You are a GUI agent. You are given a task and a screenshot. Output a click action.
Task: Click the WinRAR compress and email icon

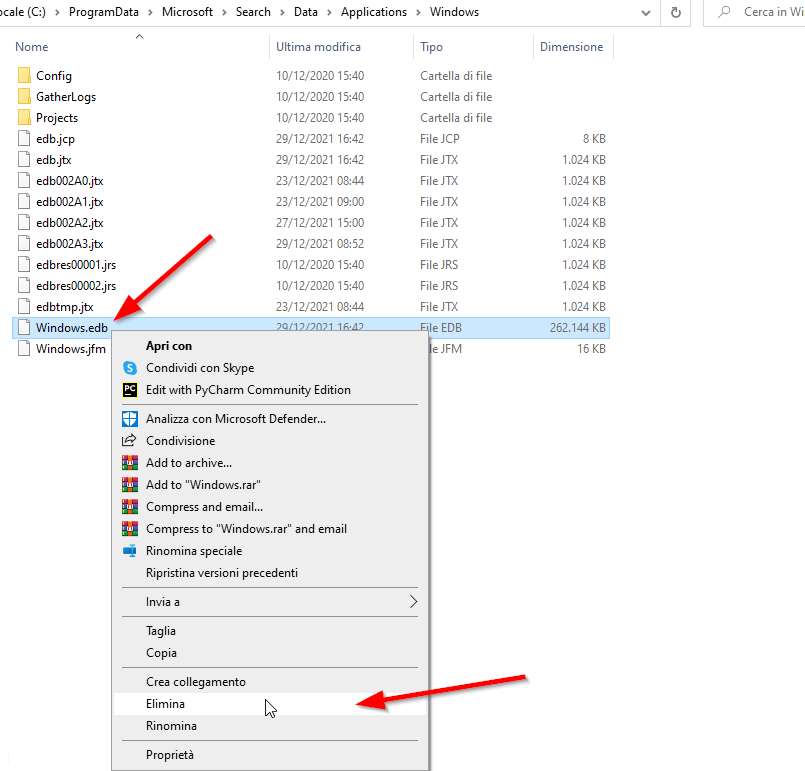(130, 506)
